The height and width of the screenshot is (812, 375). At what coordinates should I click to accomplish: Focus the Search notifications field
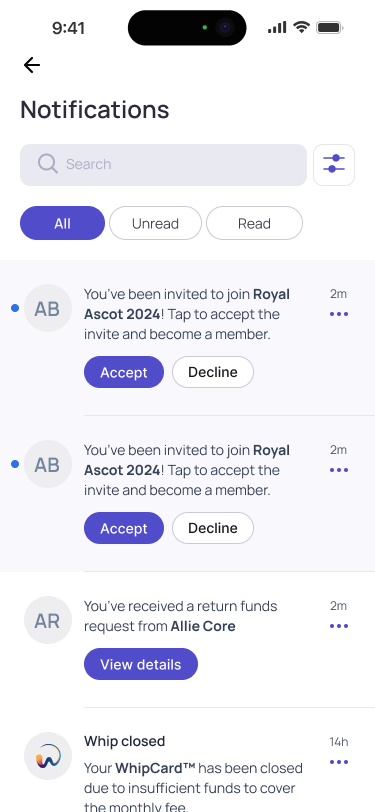pyautogui.click(x=164, y=165)
